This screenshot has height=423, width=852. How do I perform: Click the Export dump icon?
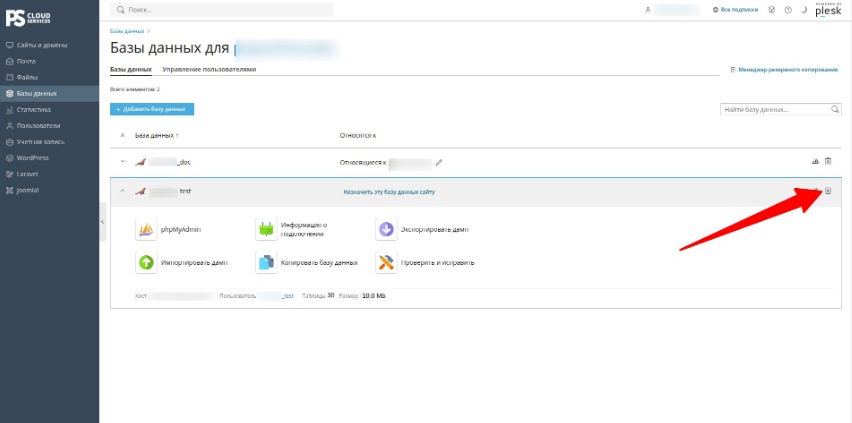point(386,230)
